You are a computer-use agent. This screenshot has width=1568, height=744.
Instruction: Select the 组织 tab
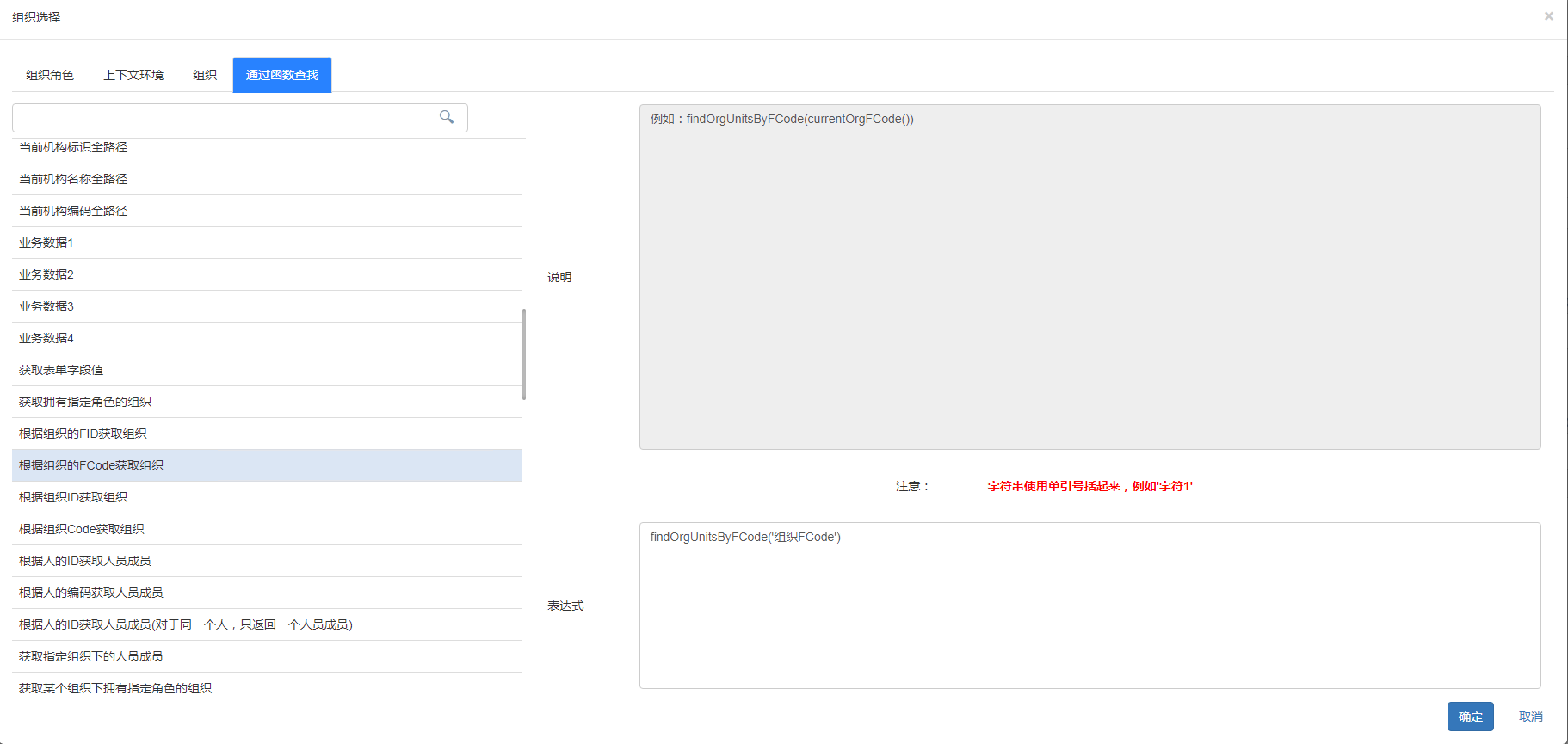pos(205,75)
